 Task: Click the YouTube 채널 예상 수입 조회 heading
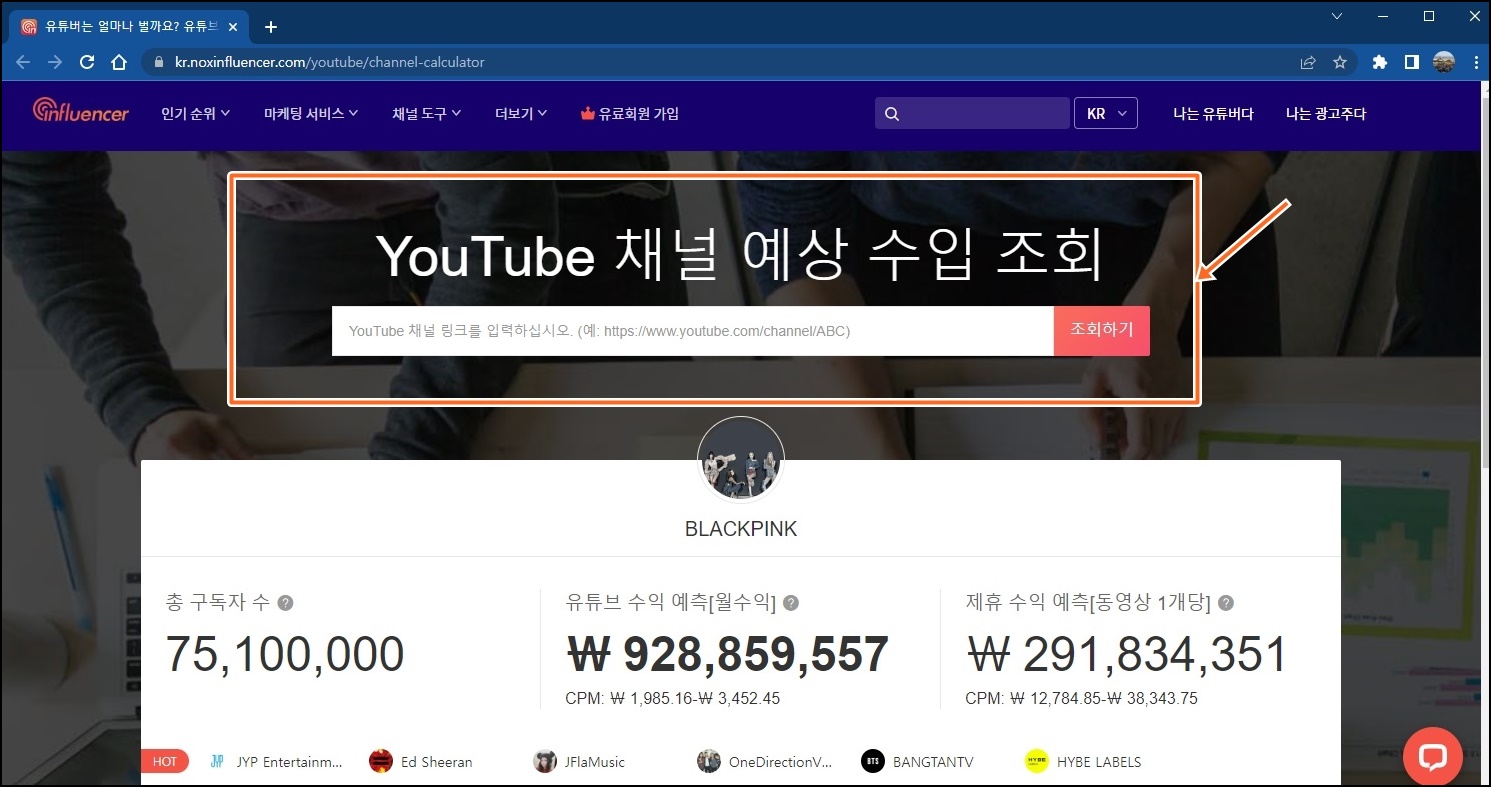point(741,255)
